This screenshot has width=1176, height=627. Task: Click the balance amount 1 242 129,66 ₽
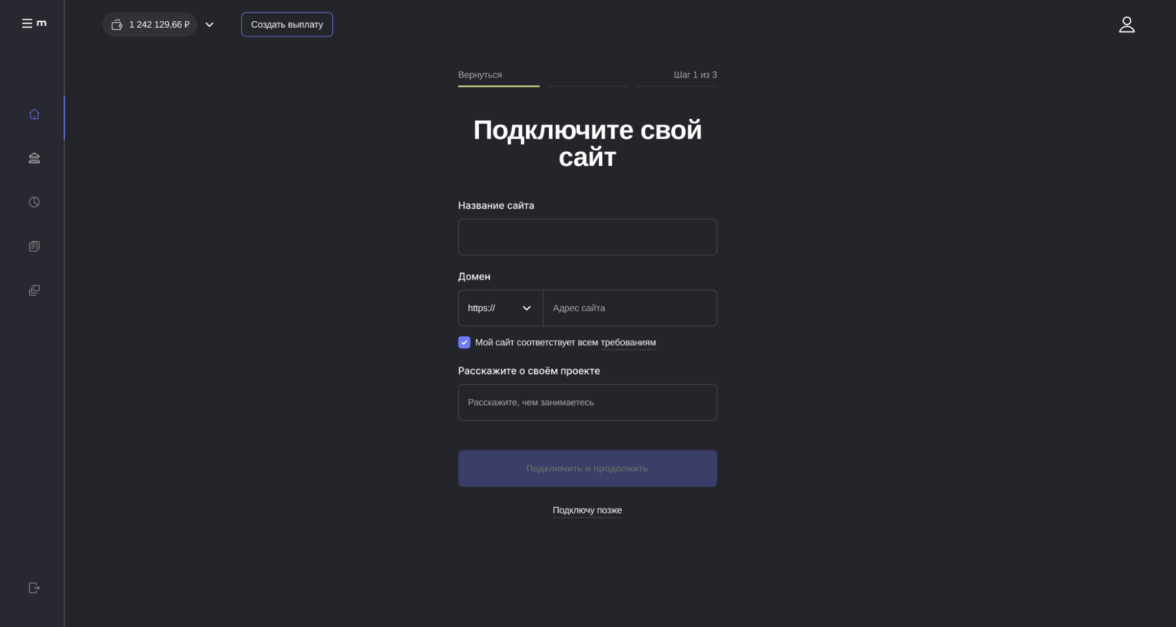[159, 25]
